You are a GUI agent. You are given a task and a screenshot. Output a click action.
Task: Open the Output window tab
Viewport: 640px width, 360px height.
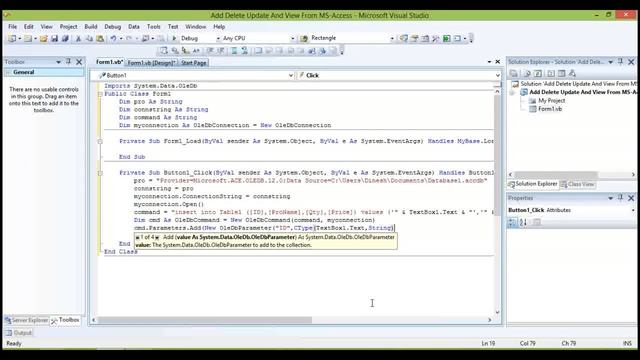19,333
